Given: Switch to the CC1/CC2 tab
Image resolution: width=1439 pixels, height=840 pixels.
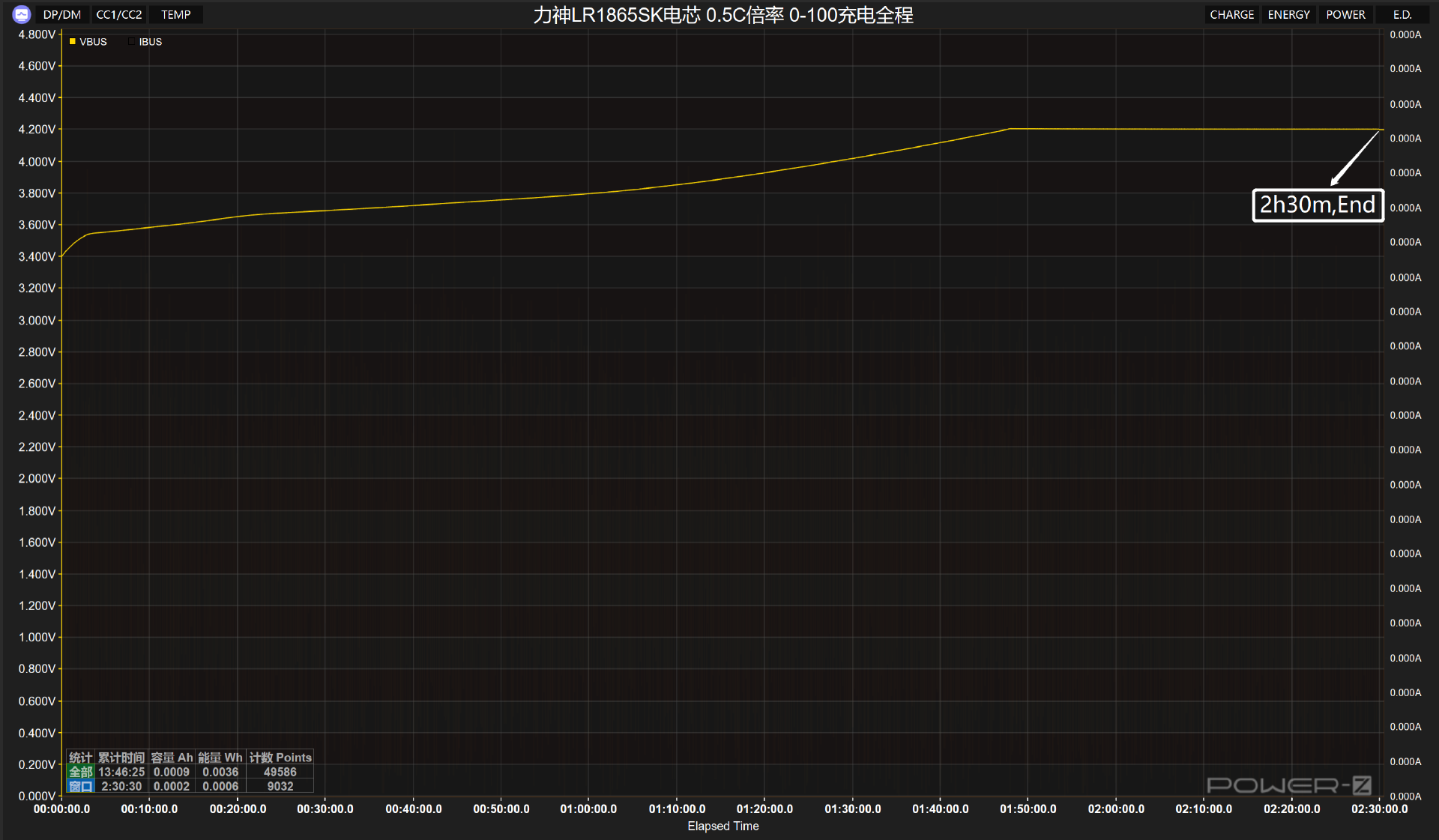Looking at the screenshot, I should 119,15.
